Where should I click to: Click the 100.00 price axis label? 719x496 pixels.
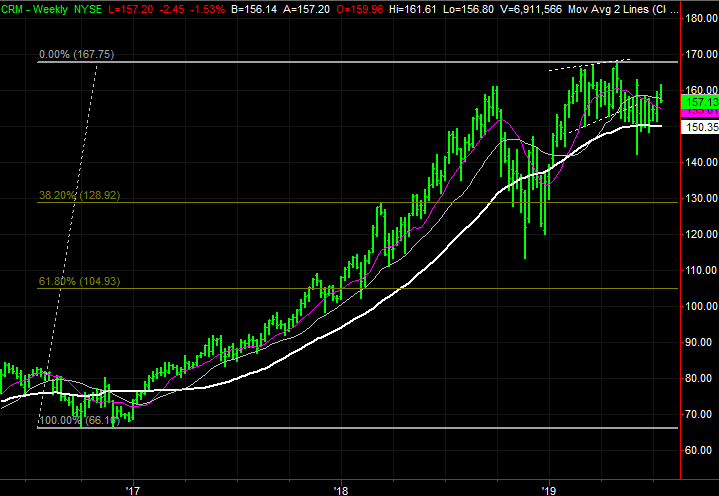700,306
